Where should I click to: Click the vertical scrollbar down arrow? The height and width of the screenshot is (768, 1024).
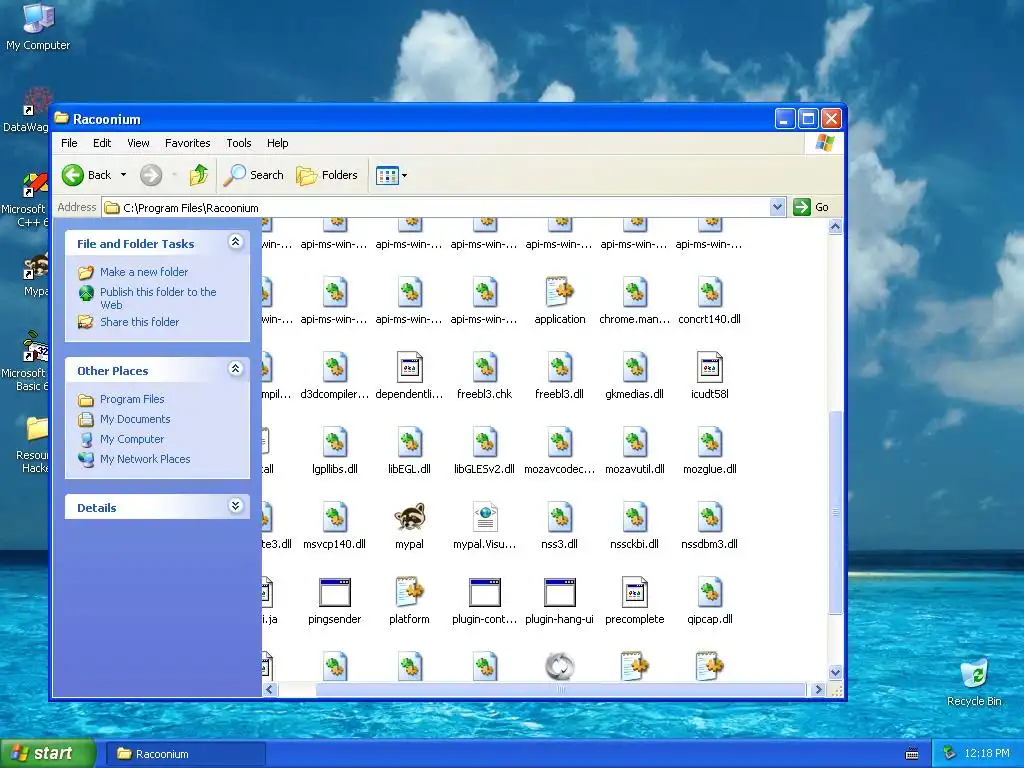click(835, 673)
